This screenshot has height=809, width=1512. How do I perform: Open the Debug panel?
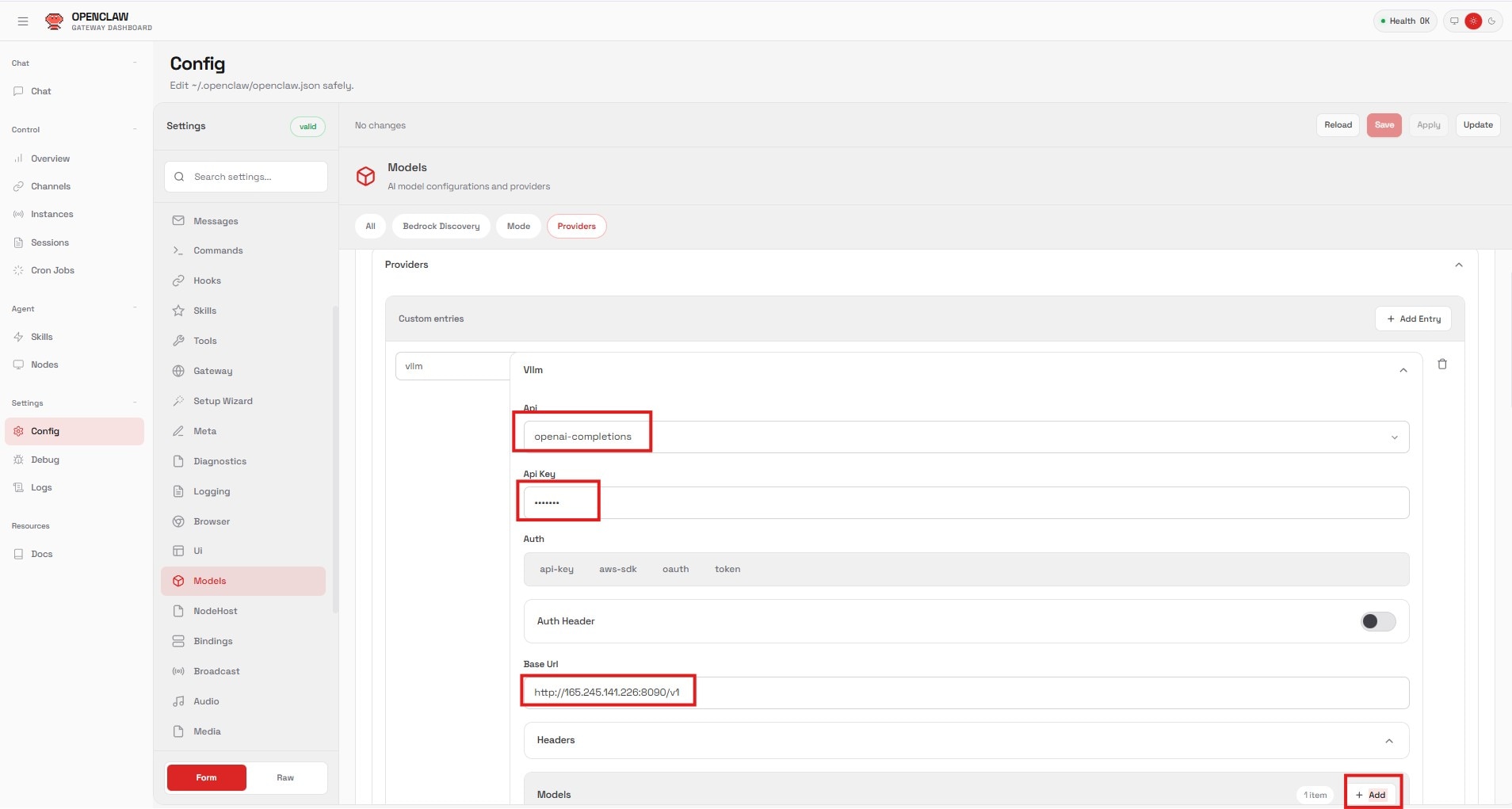pos(44,460)
